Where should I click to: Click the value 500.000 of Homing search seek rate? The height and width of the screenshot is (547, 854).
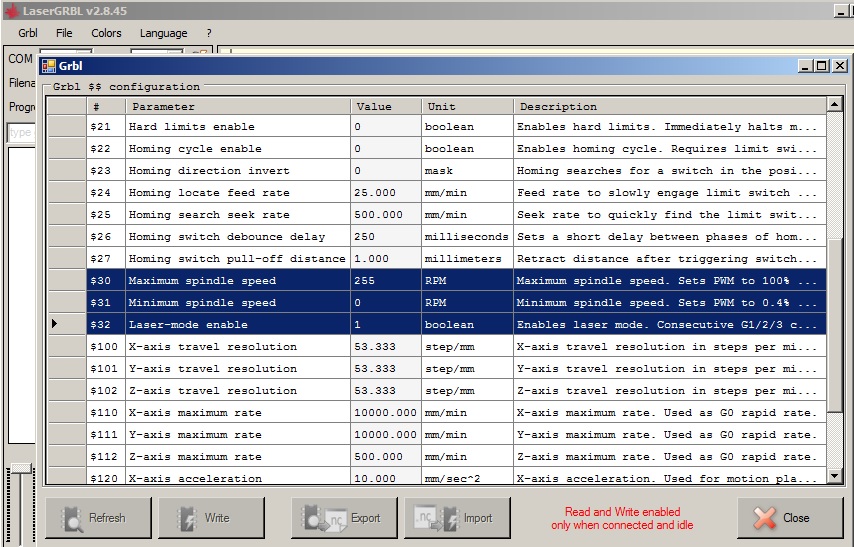tap(386, 215)
